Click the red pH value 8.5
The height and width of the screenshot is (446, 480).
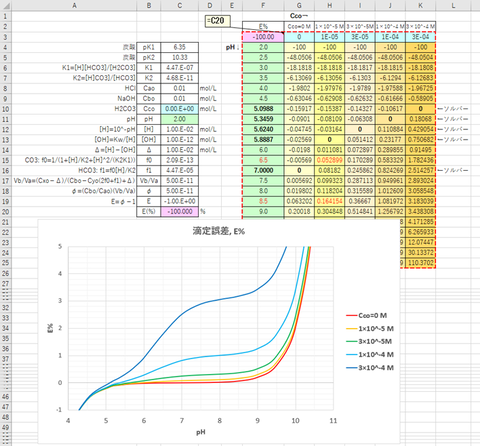pyautogui.click(x=263, y=201)
